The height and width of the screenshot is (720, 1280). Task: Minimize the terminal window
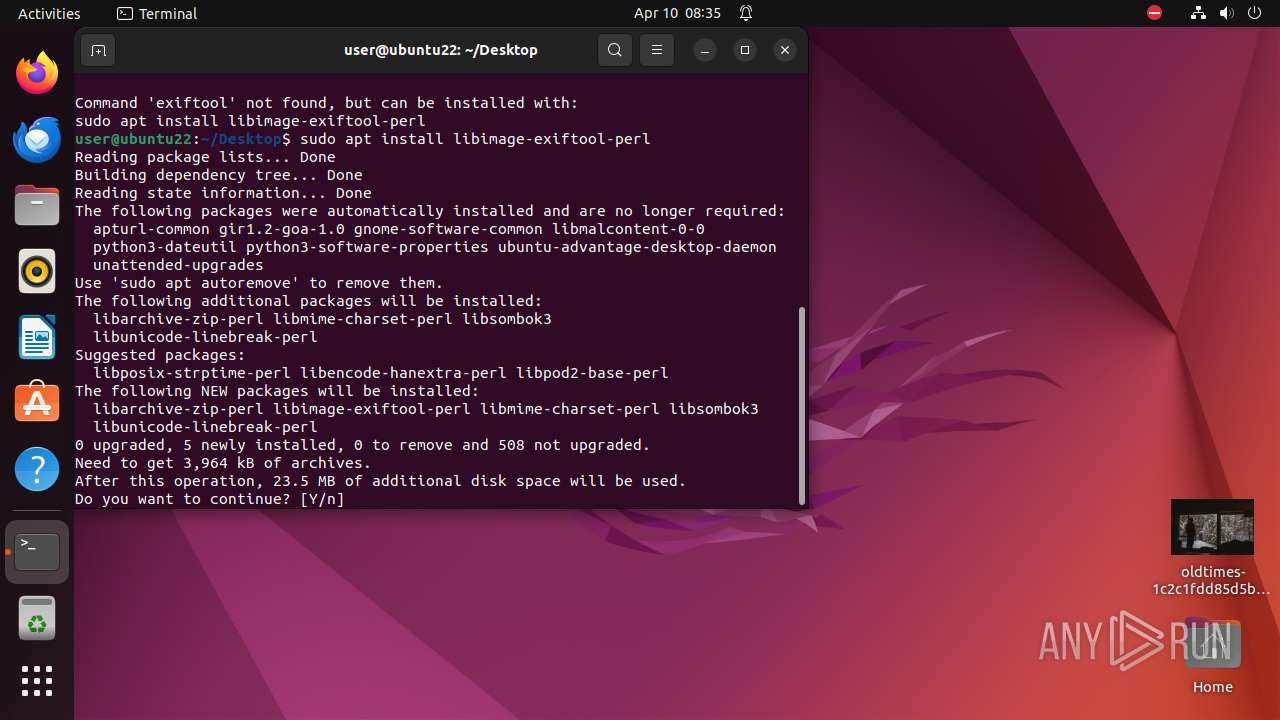705,50
